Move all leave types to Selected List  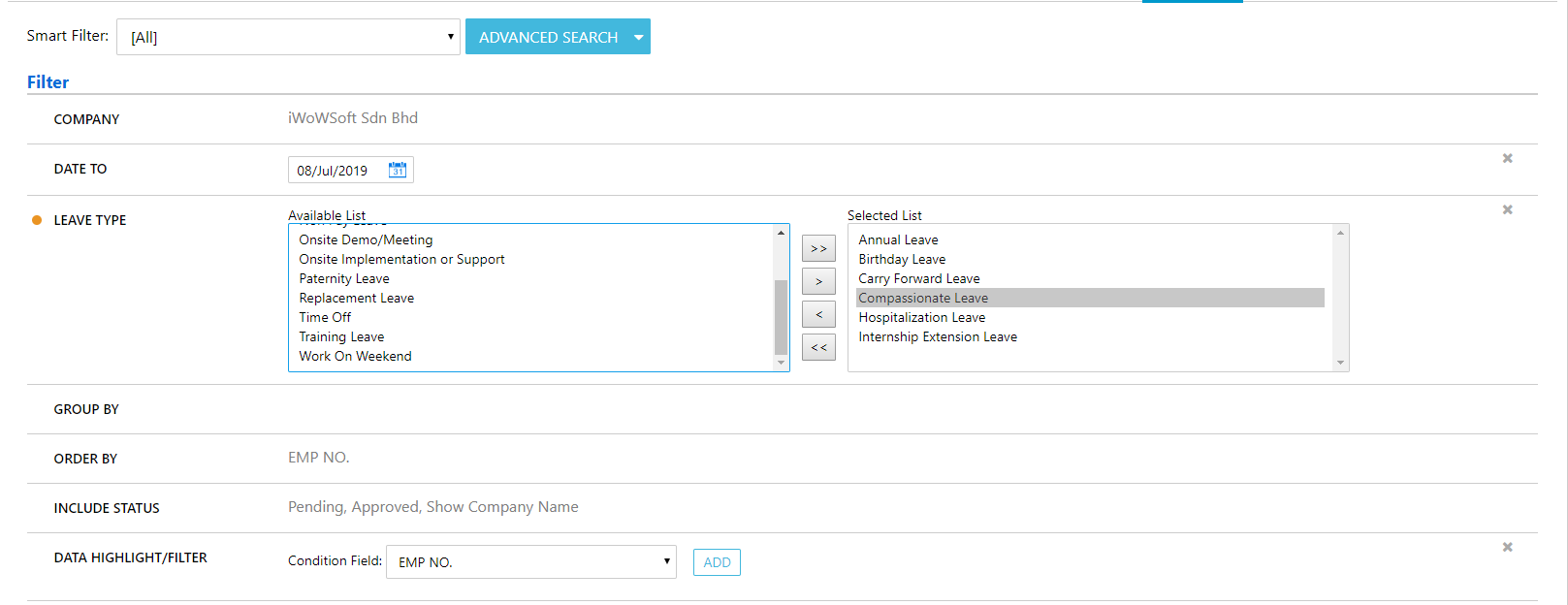tap(818, 249)
